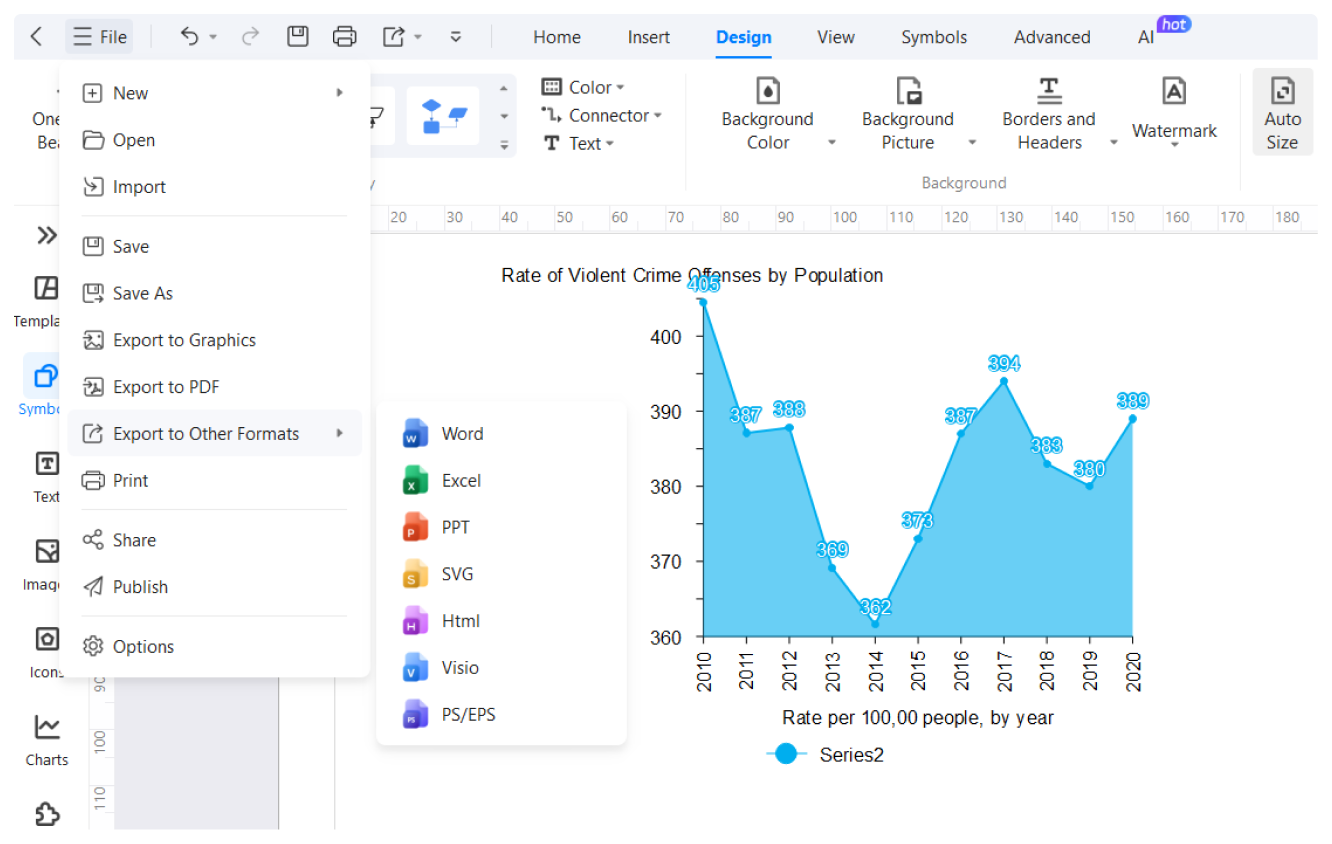Click the Undo arrow icon
Image resolution: width=1332 pixels, height=844 pixels.
pyautogui.click(x=189, y=37)
